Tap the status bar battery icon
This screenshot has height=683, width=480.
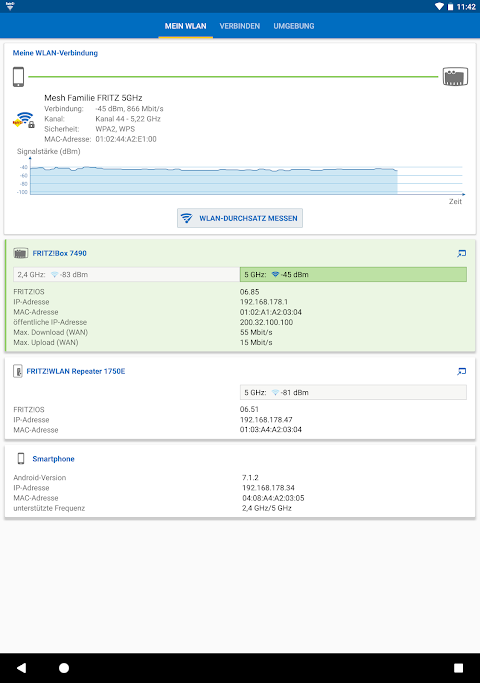click(450, 7)
